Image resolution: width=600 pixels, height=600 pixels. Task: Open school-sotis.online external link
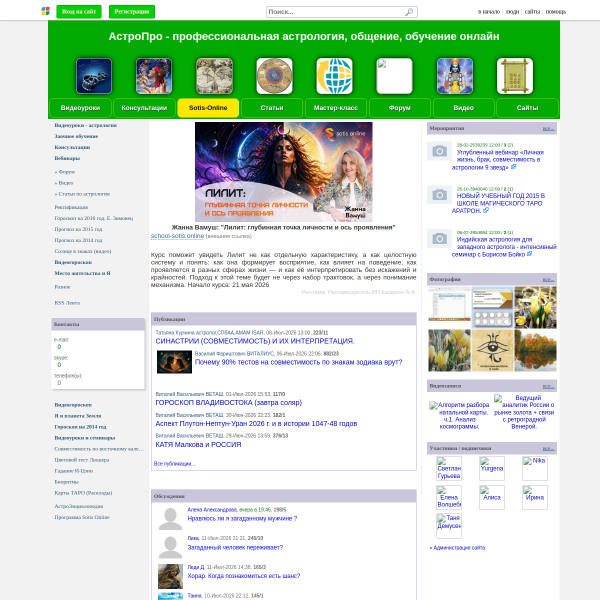[177, 236]
